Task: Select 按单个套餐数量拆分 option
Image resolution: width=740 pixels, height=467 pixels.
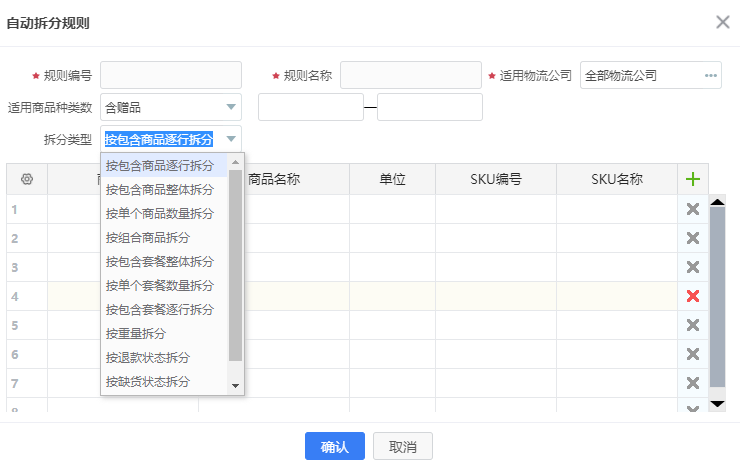Action: pos(164,286)
